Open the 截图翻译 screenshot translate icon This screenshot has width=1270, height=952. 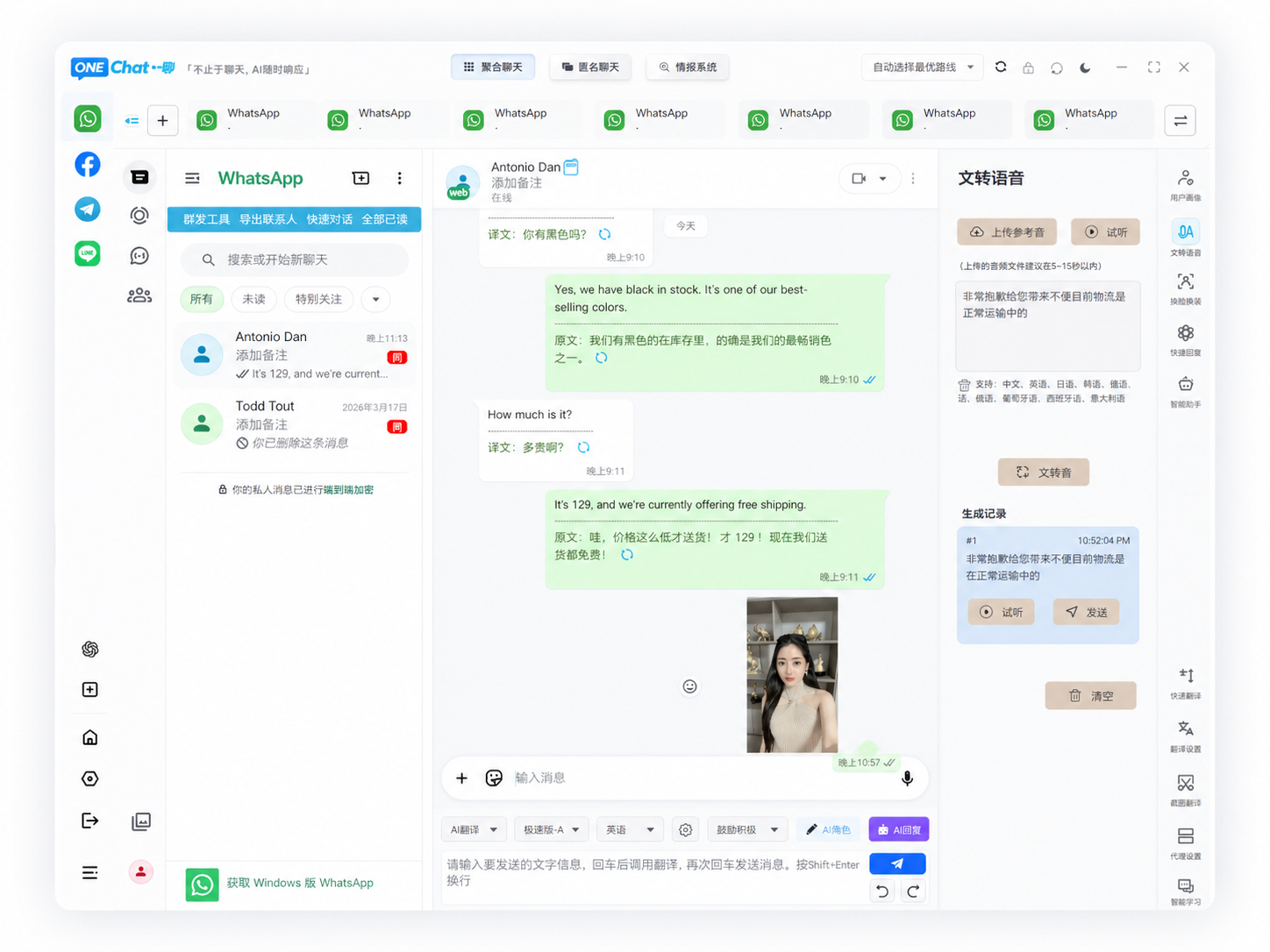click(x=1186, y=789)
